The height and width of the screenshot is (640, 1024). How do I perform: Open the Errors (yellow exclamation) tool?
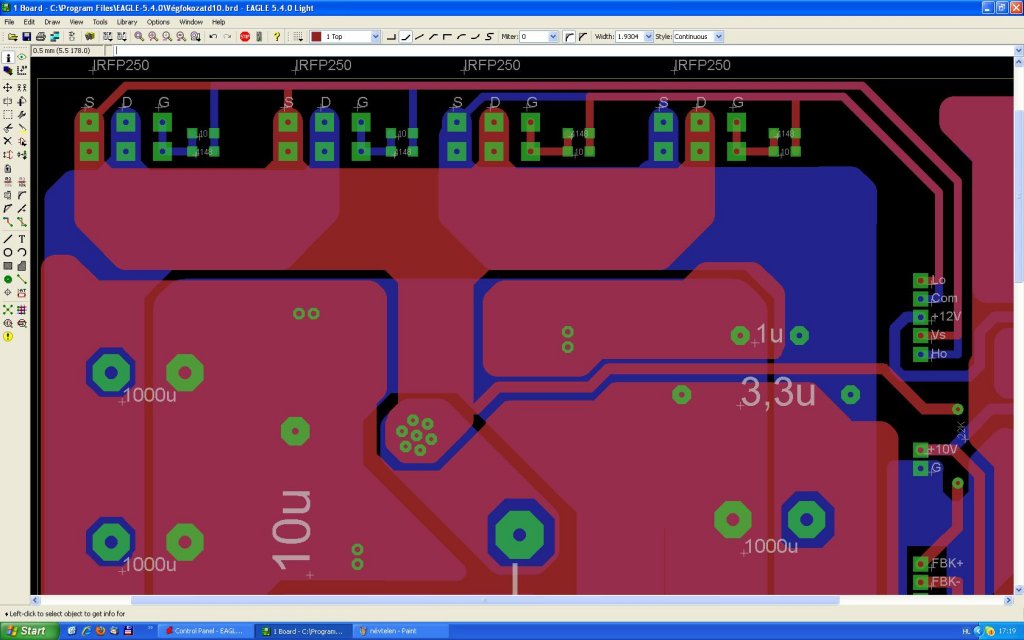coord(8,336)
